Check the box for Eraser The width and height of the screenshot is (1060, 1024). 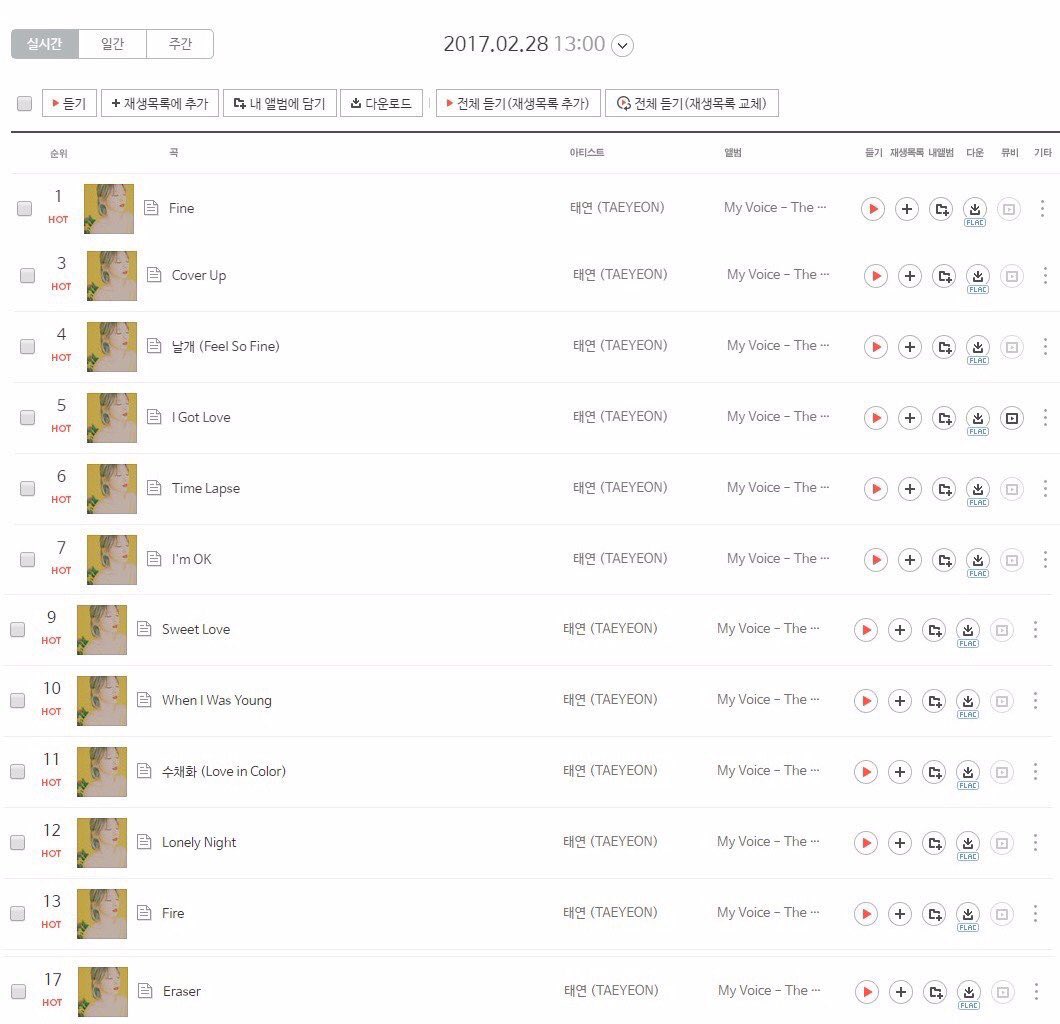click(x=18, y=991)
